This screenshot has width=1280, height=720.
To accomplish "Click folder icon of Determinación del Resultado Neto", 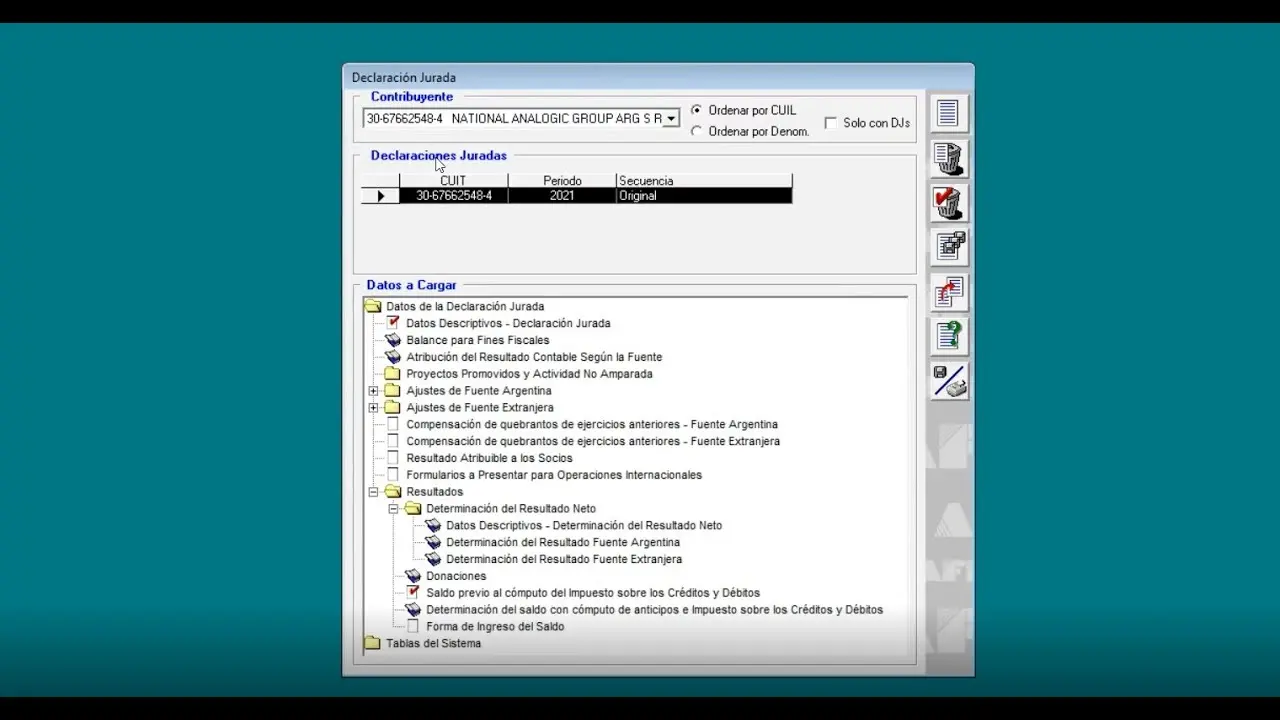I will tap(413, 509).
